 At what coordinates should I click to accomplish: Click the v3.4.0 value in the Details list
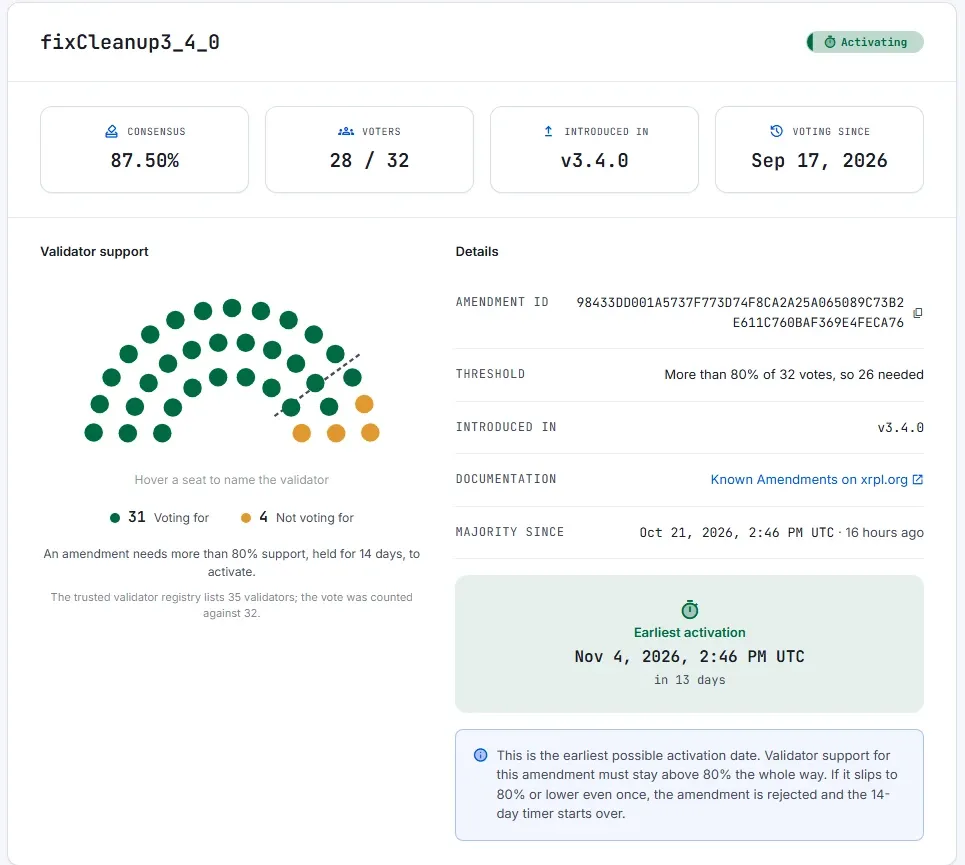[x=900, y=428]
